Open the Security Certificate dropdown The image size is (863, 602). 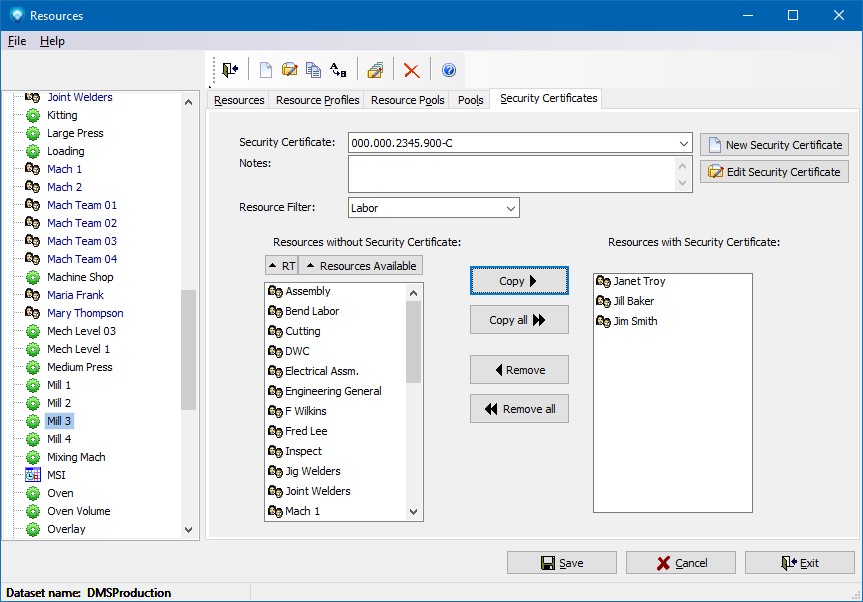pos(683,144)
